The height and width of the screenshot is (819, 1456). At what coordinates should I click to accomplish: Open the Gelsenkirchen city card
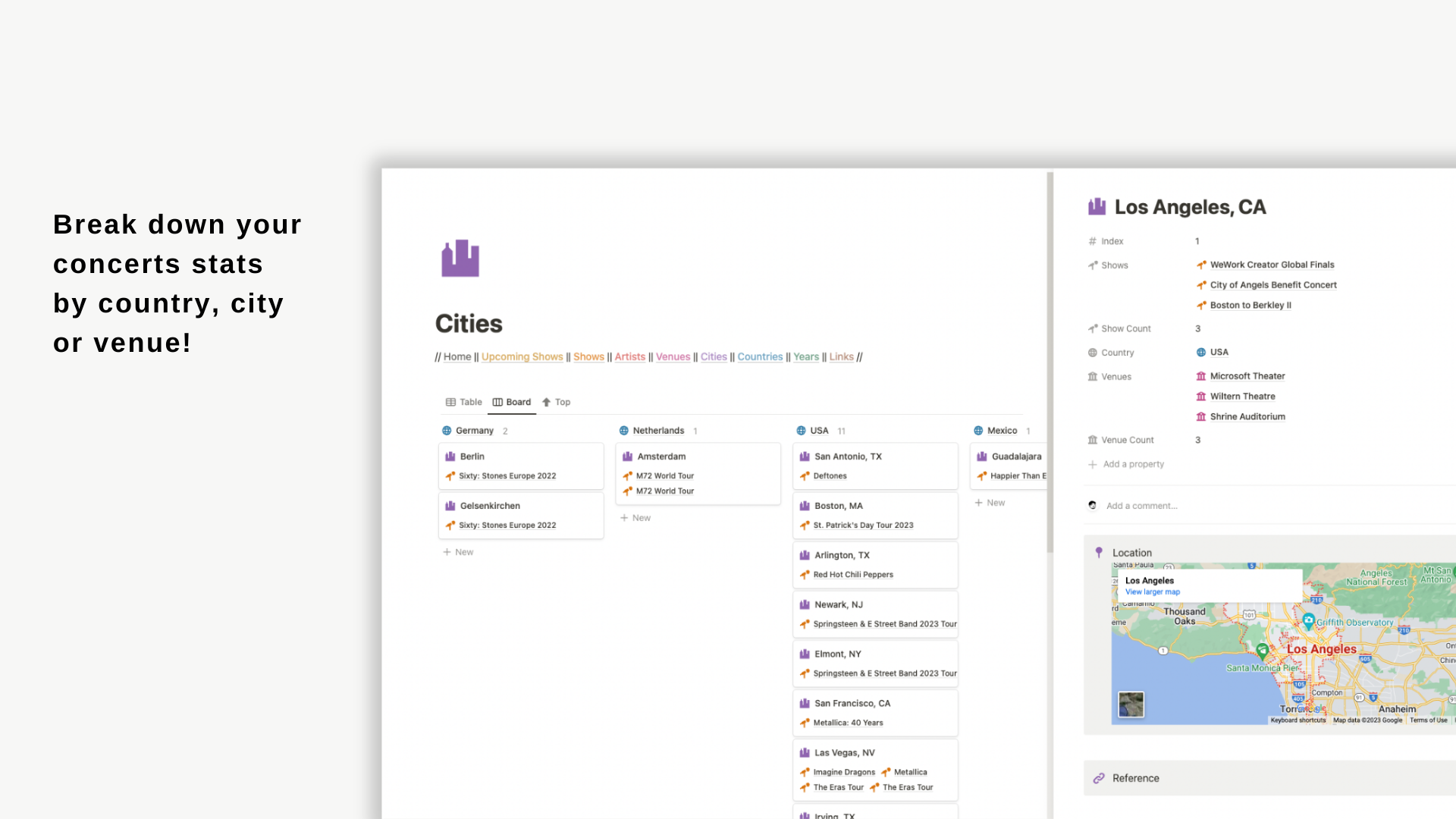coord(521,516)
